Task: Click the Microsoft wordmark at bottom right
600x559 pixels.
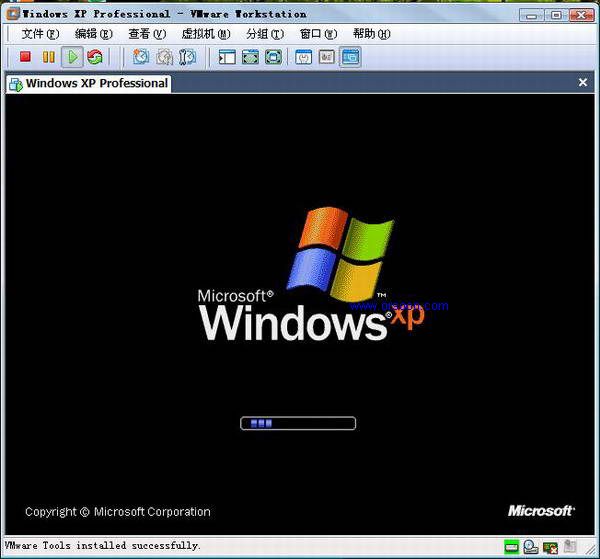Action: click(541, 511)
